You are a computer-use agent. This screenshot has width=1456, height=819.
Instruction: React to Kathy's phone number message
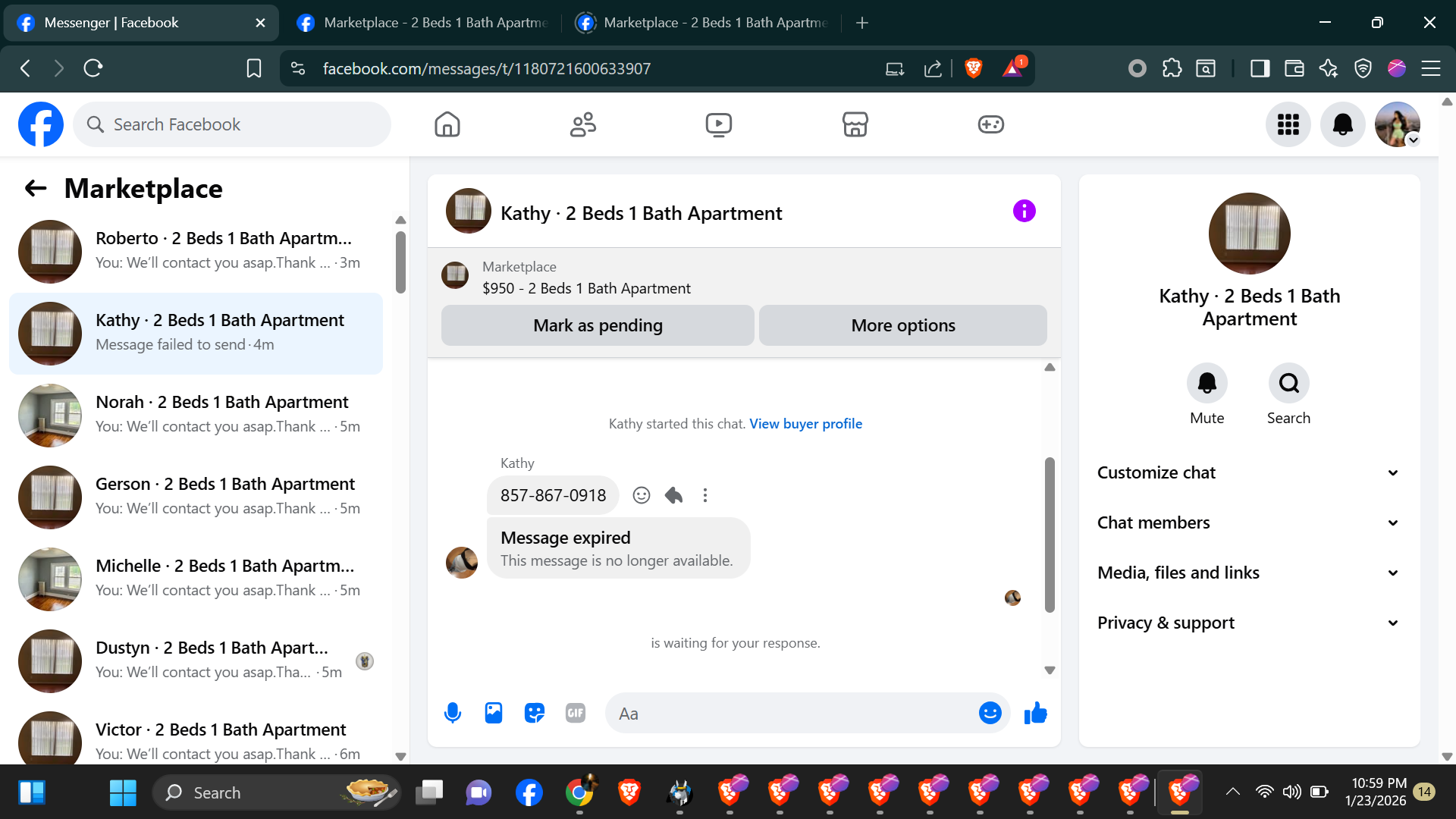pos(642,495)
